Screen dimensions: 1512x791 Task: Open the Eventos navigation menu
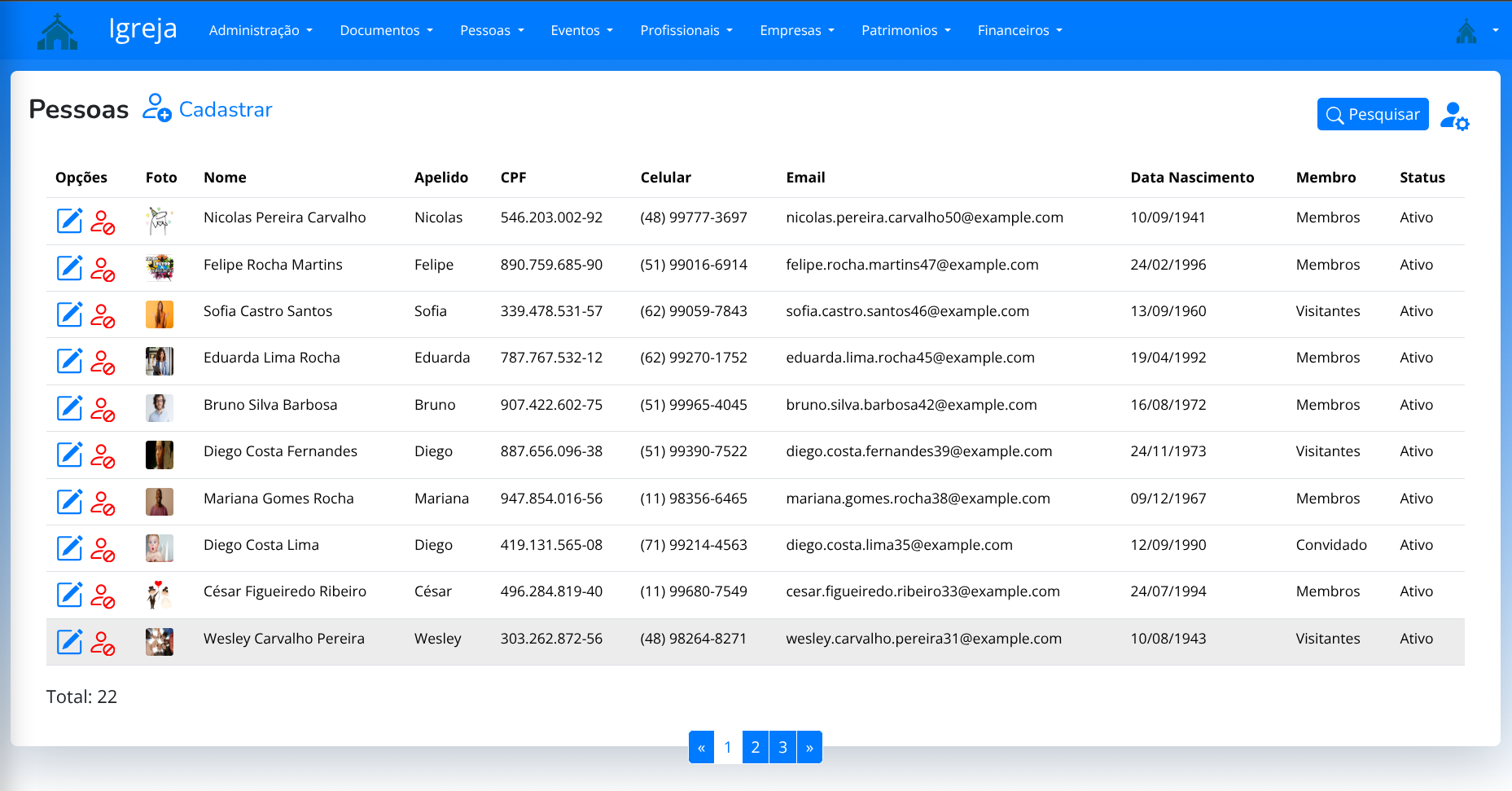coord(581,30)
